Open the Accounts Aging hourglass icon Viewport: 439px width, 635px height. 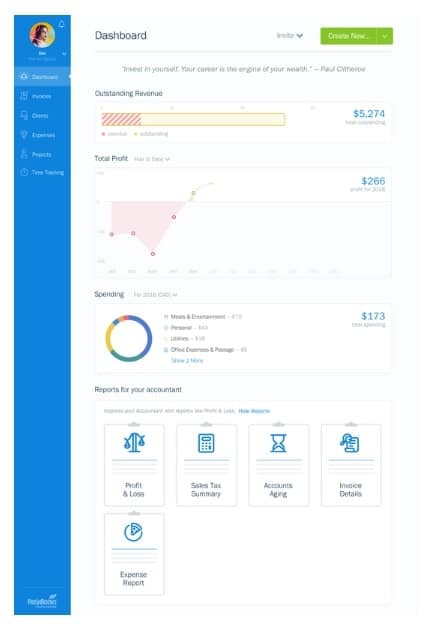279,443
